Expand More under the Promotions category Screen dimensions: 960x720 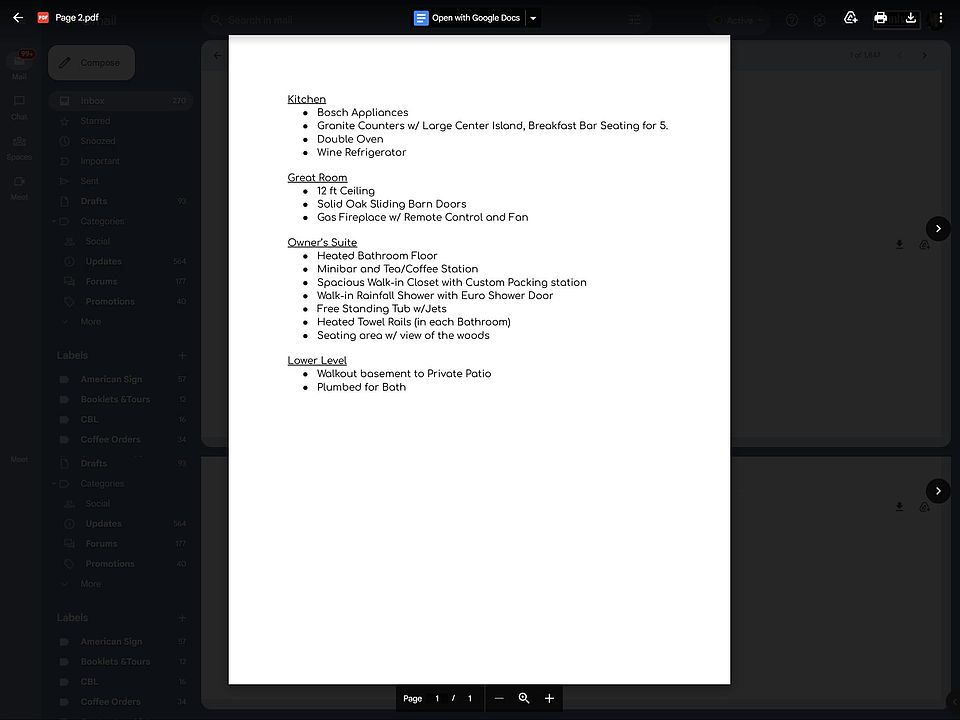(x=90, y=322)
